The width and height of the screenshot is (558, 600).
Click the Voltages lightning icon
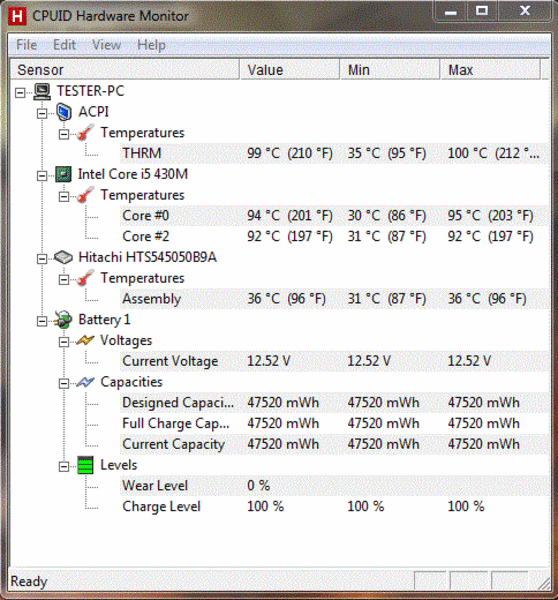pyautogui.click(x=85, y=341)
